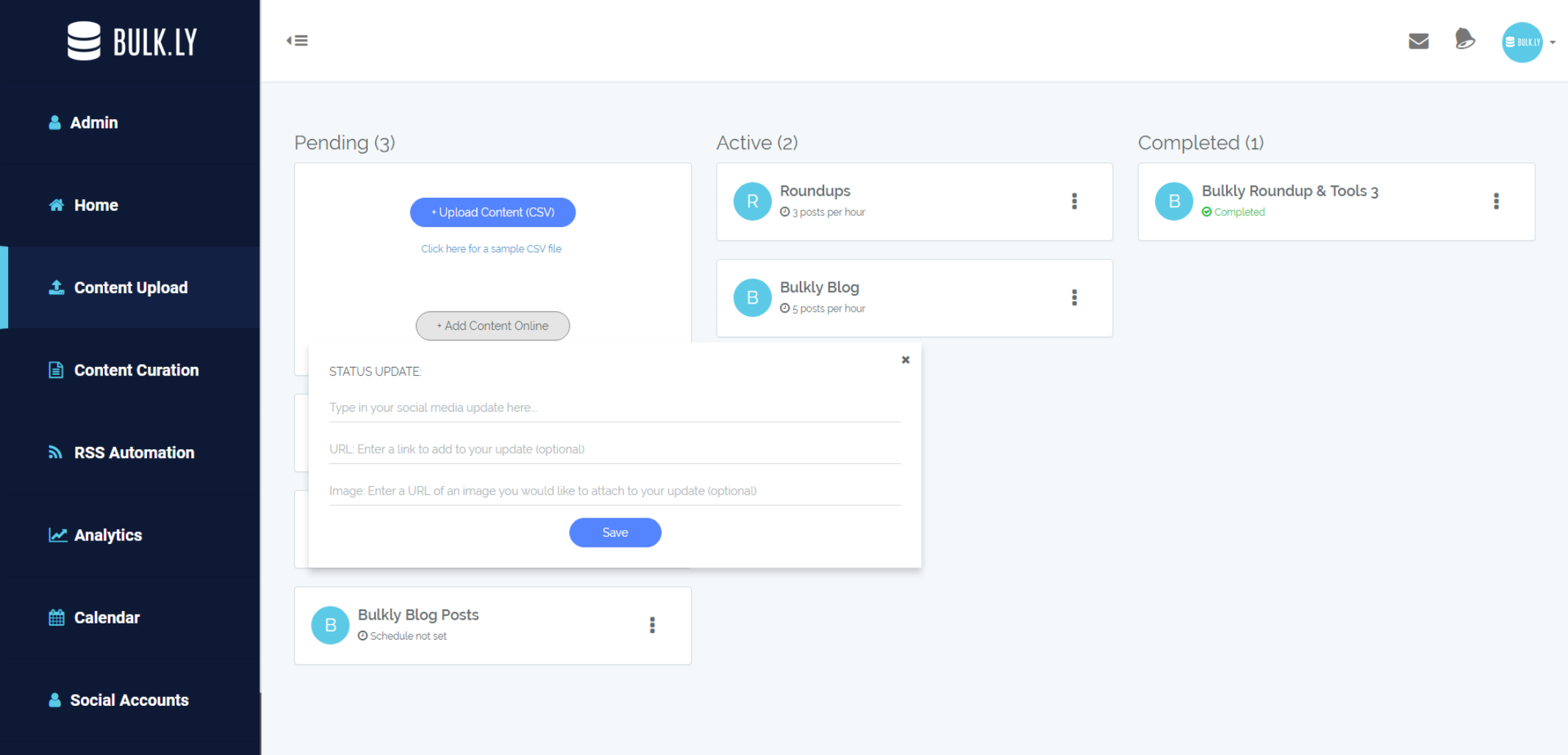Open the Bulkly Blog group title
1568x755 pixels.
[820, 287]
